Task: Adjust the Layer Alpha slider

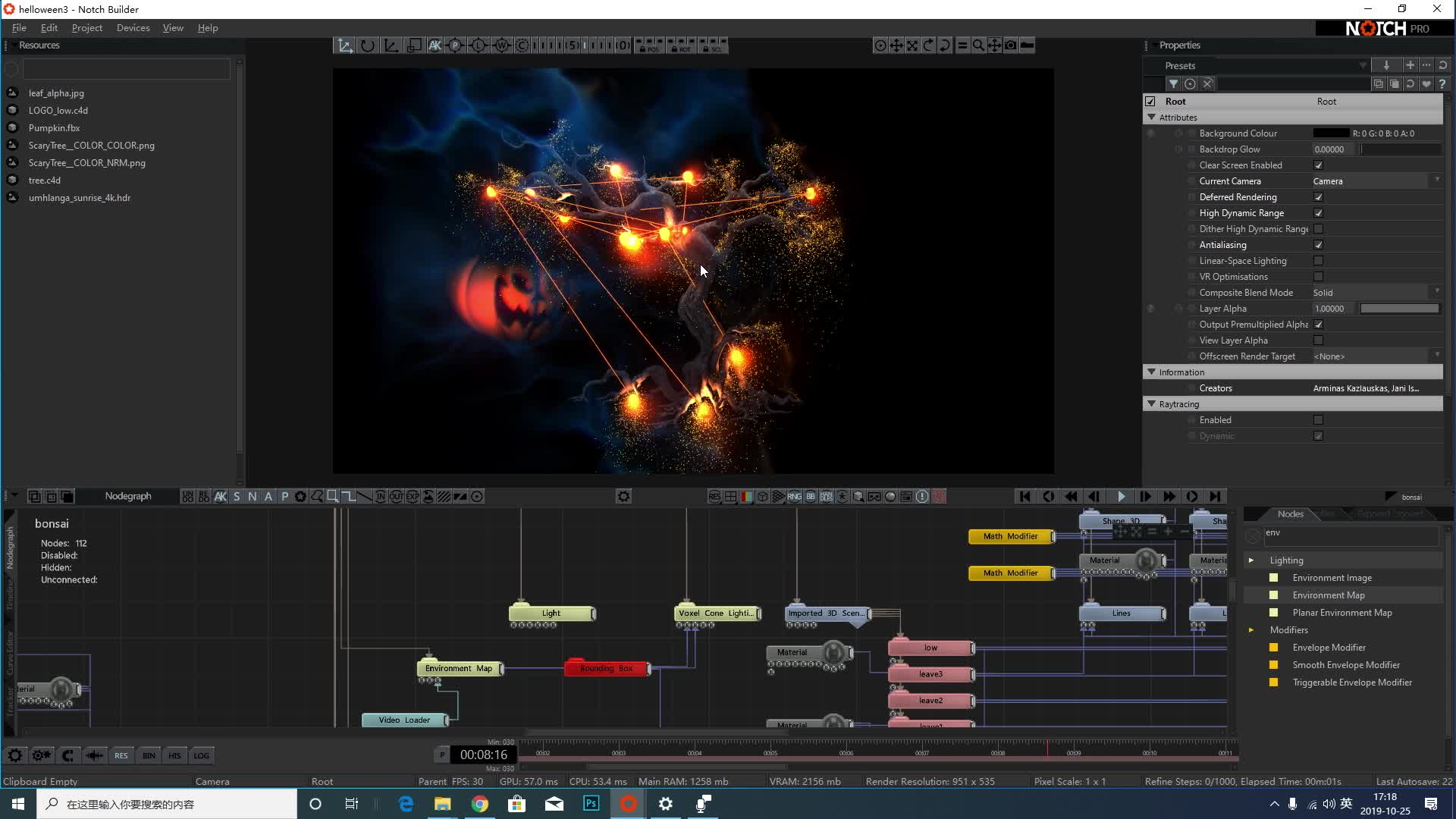Action: (1400, 309)
